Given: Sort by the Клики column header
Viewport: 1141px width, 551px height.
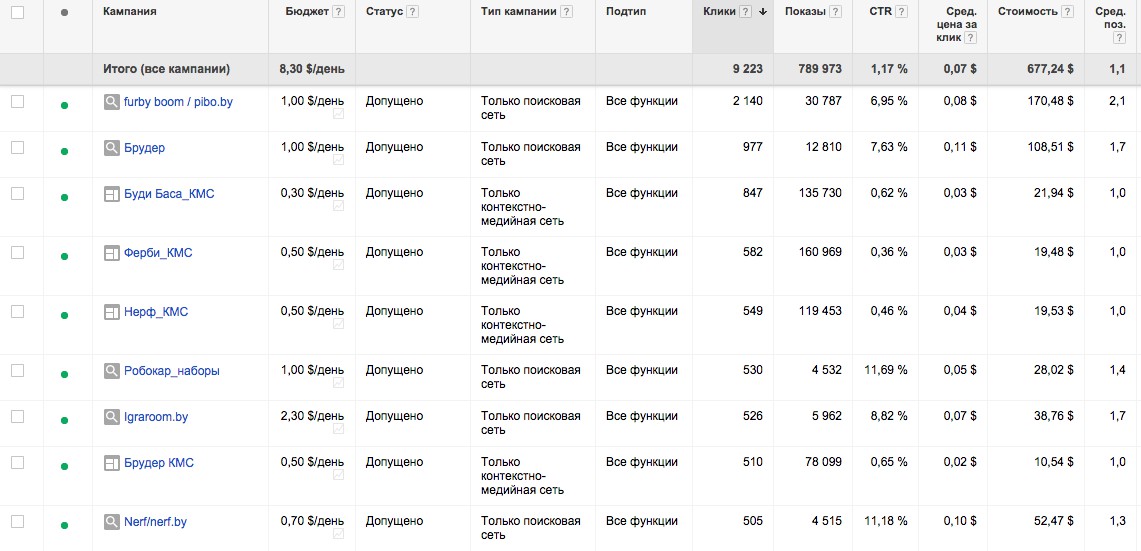Looking at the screenshot, I should point(719,12).
